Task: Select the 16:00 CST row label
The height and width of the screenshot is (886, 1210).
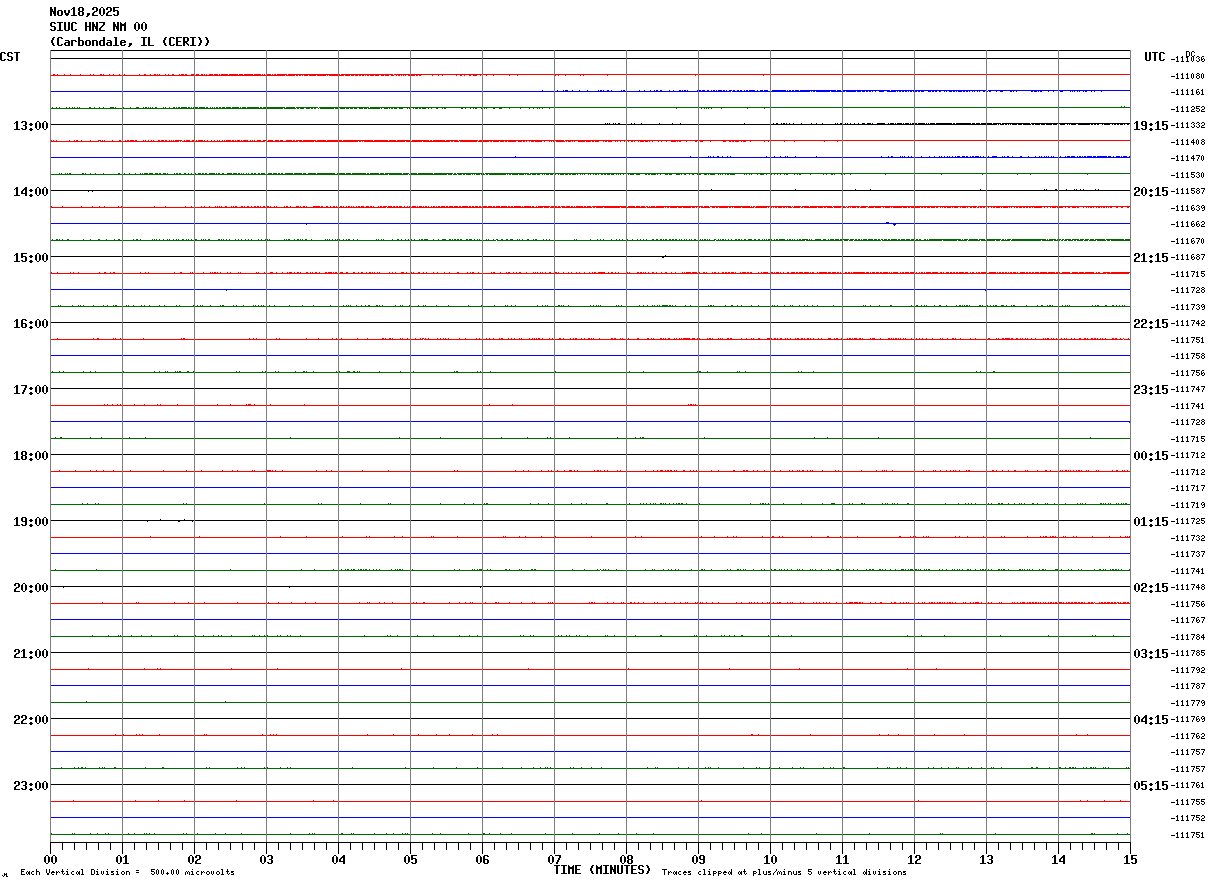Action: pyautogui.click(x=30, y=324)
